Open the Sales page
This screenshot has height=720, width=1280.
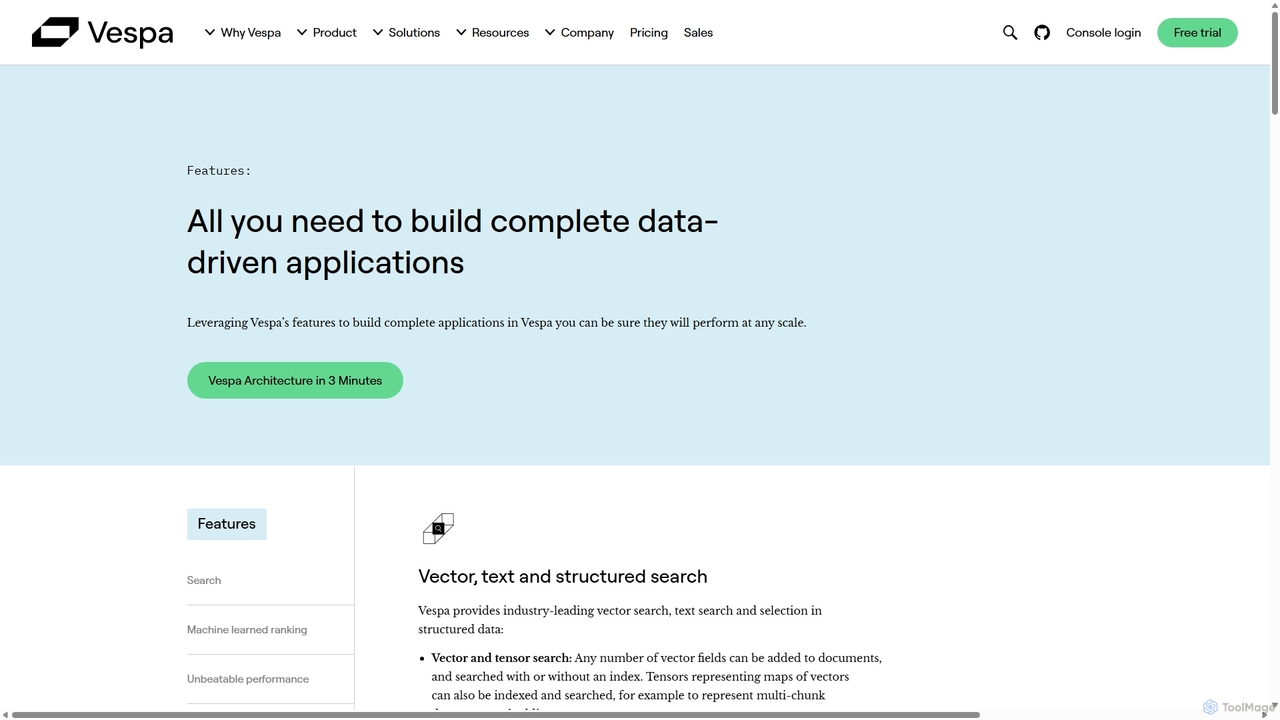tap(698, 33)
